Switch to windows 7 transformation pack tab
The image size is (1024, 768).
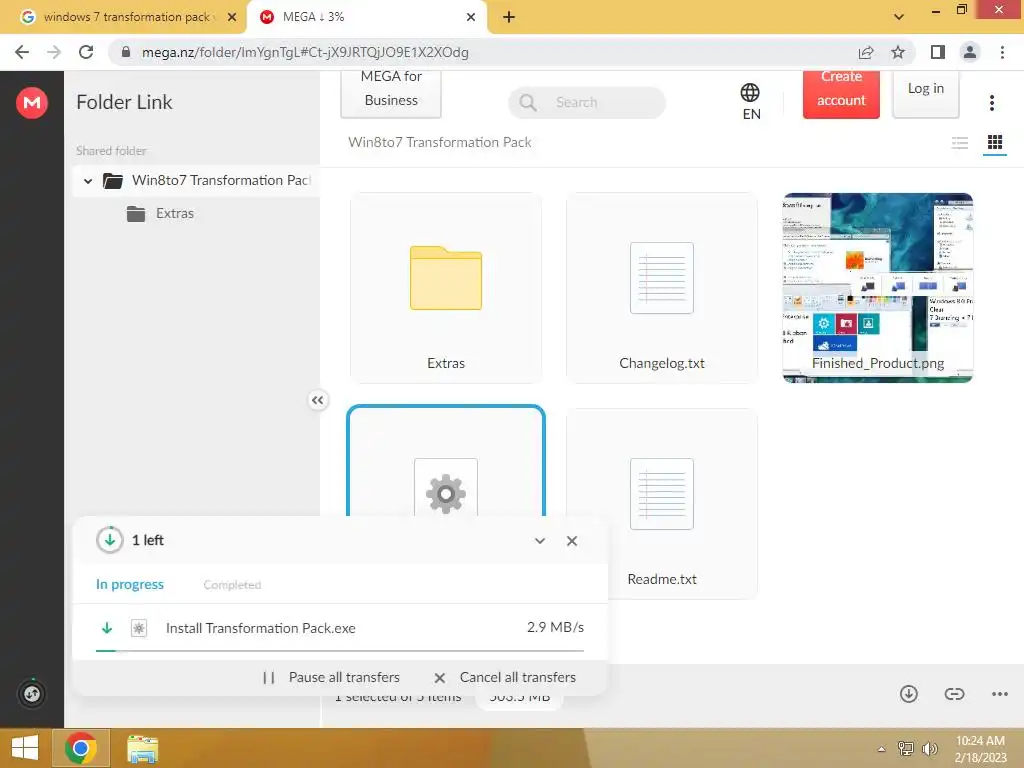click(124, 17)
